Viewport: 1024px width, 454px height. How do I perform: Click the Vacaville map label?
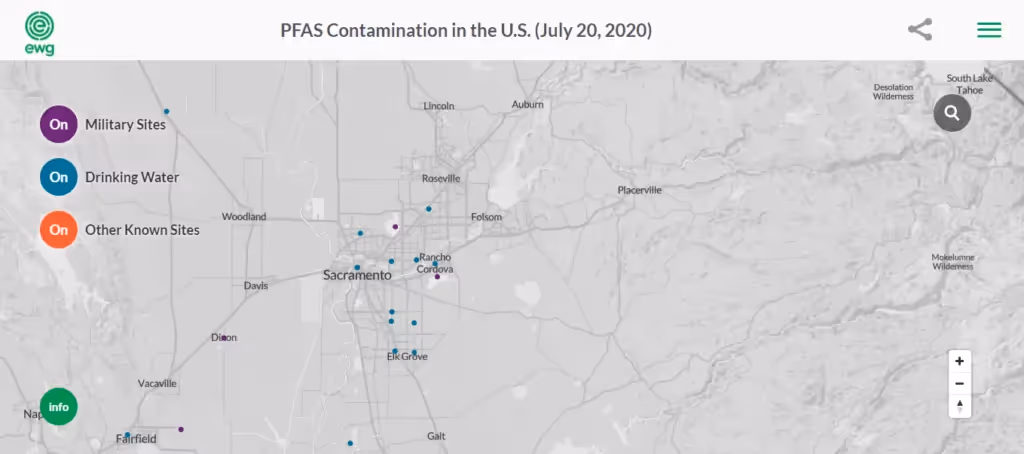click(157, 383)
